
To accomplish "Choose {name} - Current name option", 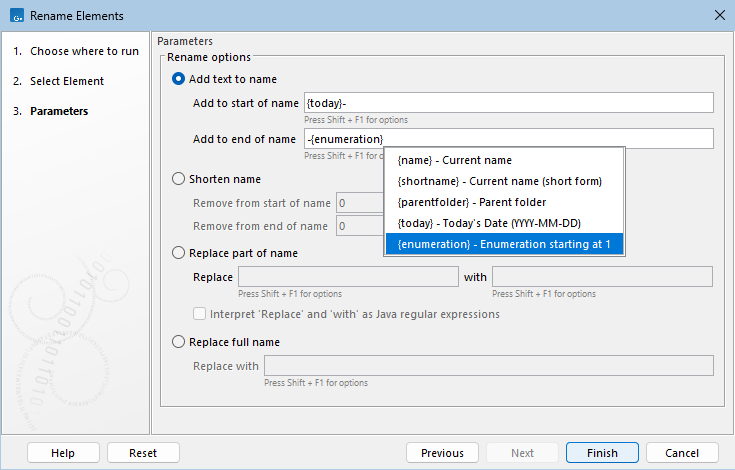I will 504,160.
